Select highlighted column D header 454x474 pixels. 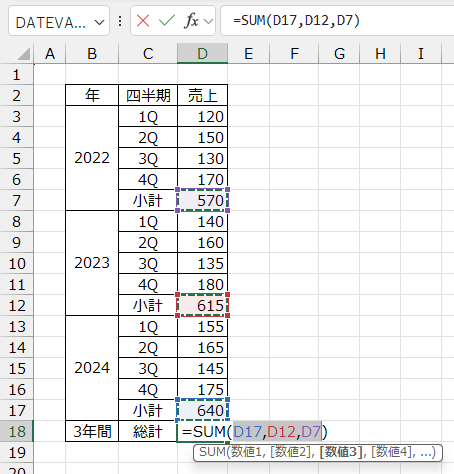[x=203, y=53]
